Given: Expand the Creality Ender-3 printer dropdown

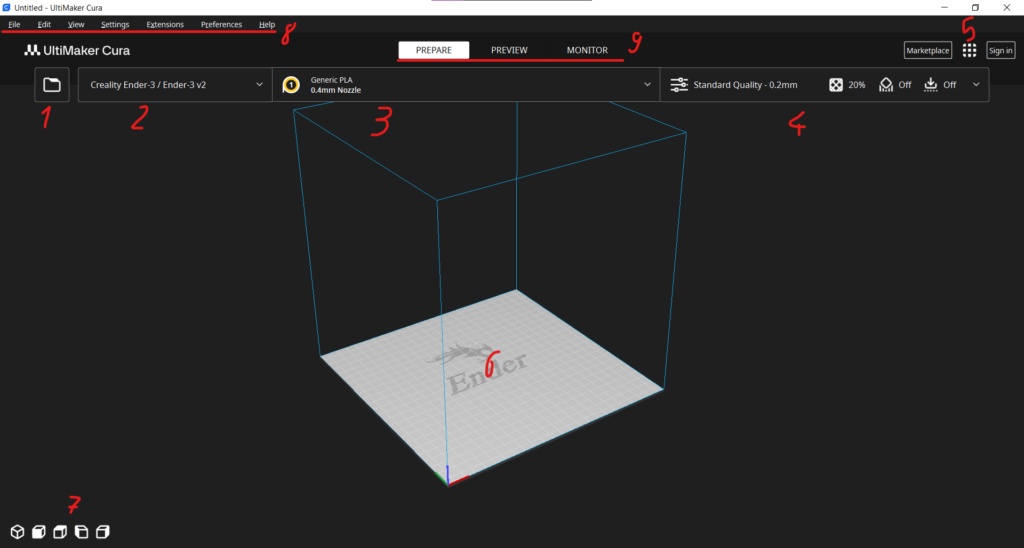Looking at the screenshot, I should tap(175, 85).
